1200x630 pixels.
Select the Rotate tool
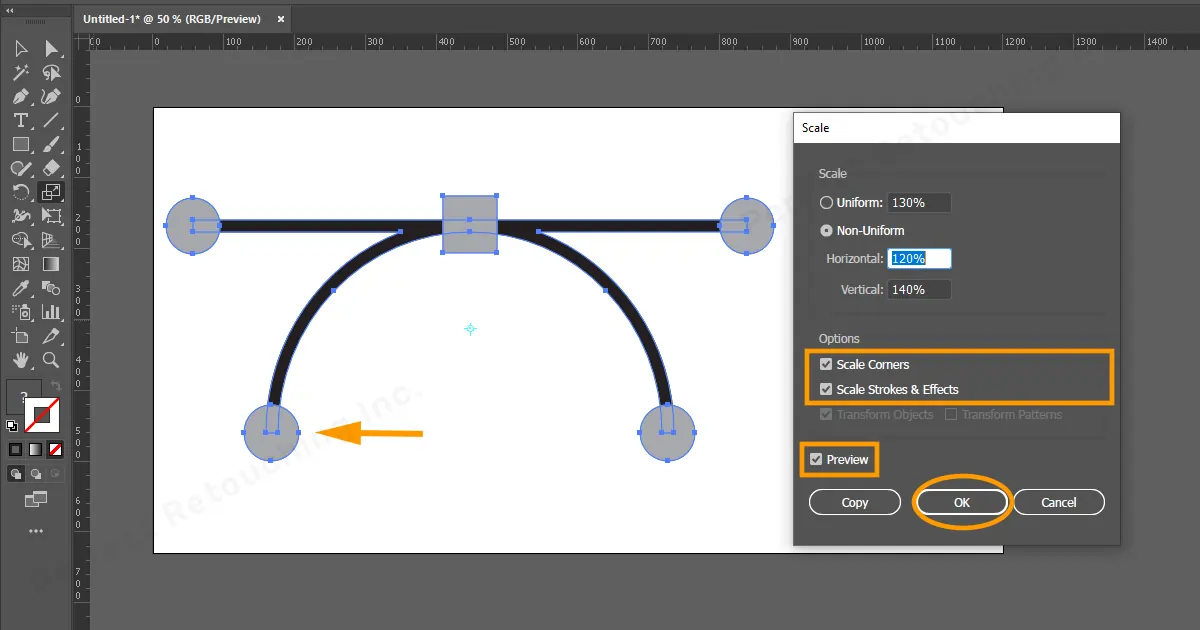(20, 192)
